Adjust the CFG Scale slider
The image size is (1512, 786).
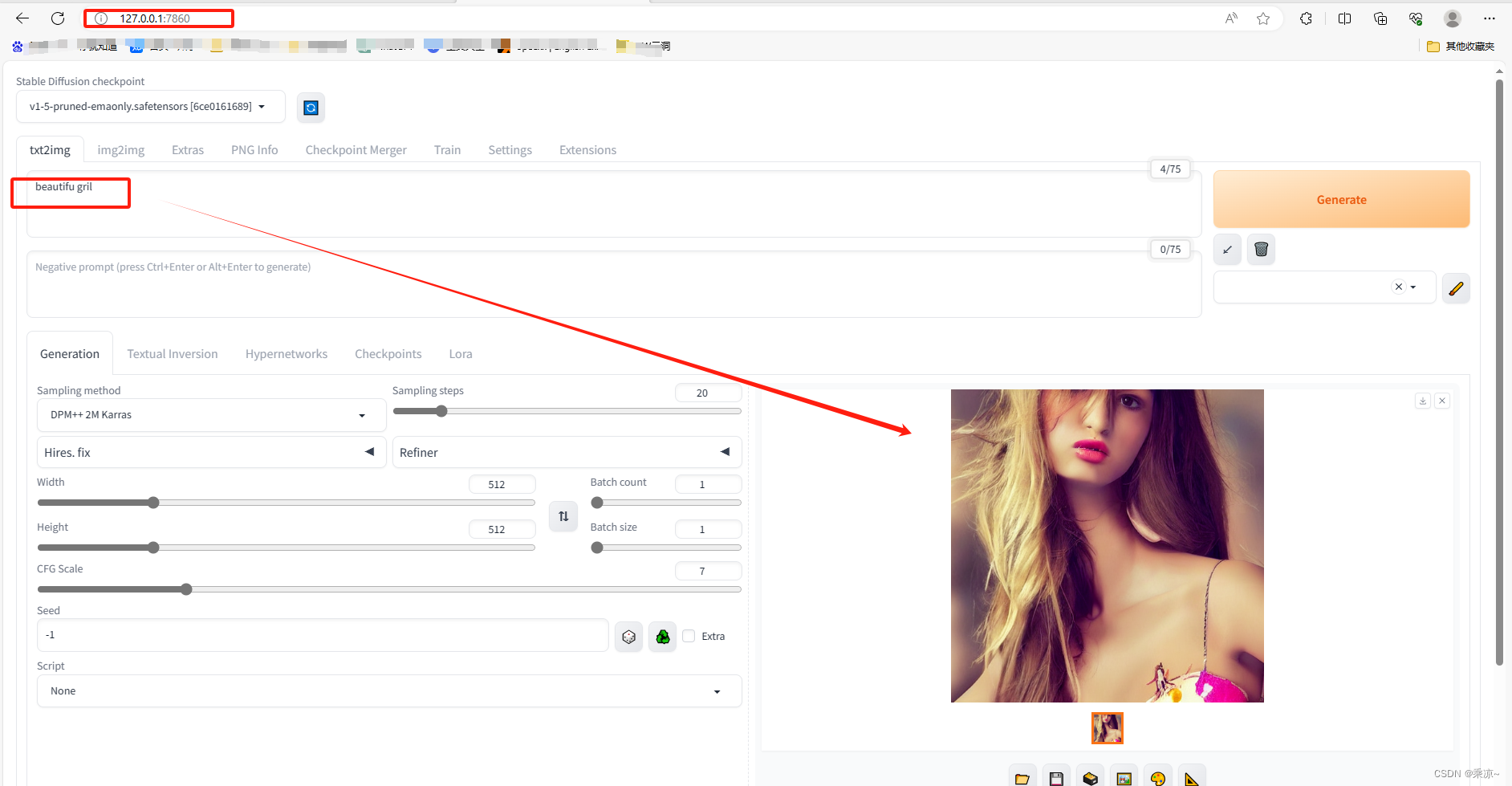(x=389, y=589)
